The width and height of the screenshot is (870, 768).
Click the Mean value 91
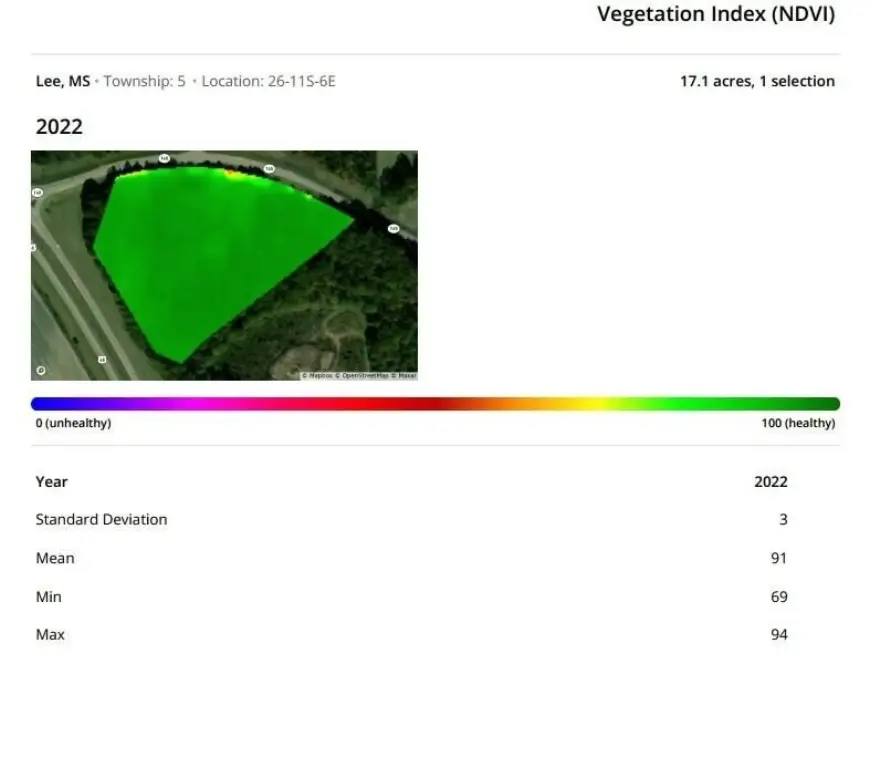[x=778, y=558]
